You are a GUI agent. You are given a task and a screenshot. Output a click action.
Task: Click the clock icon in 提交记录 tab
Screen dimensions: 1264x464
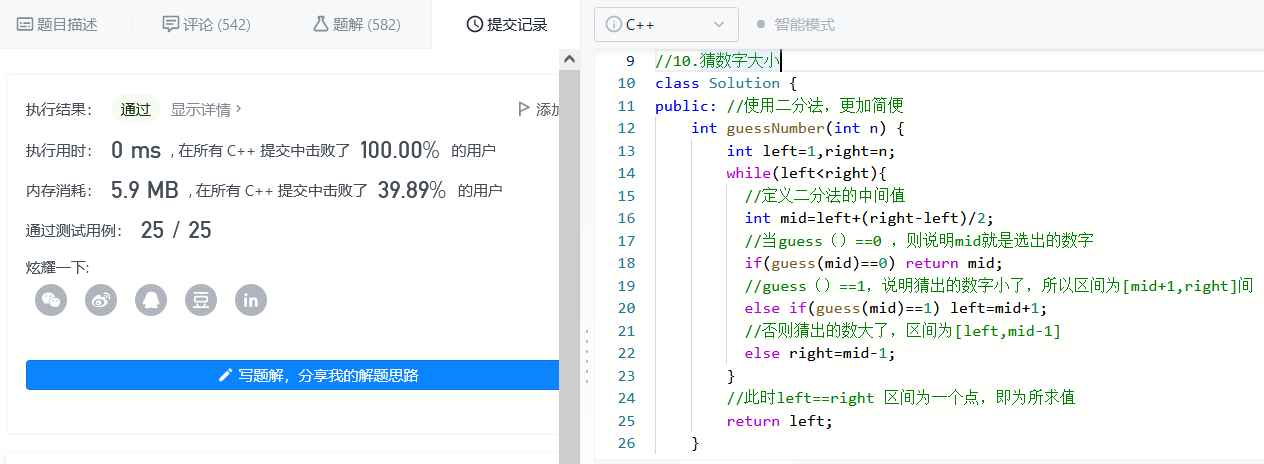point(474,24)
